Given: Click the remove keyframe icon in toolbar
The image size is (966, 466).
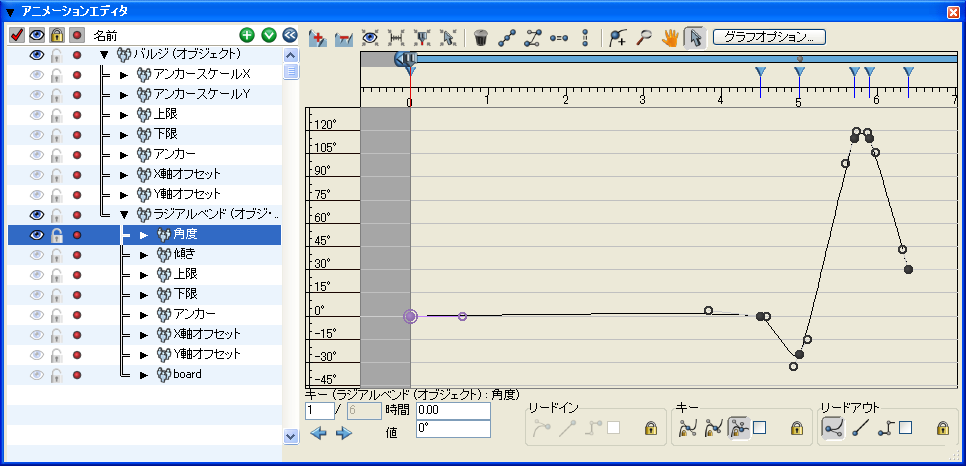Looking at the screenshot, I should (x=343, y=38).
